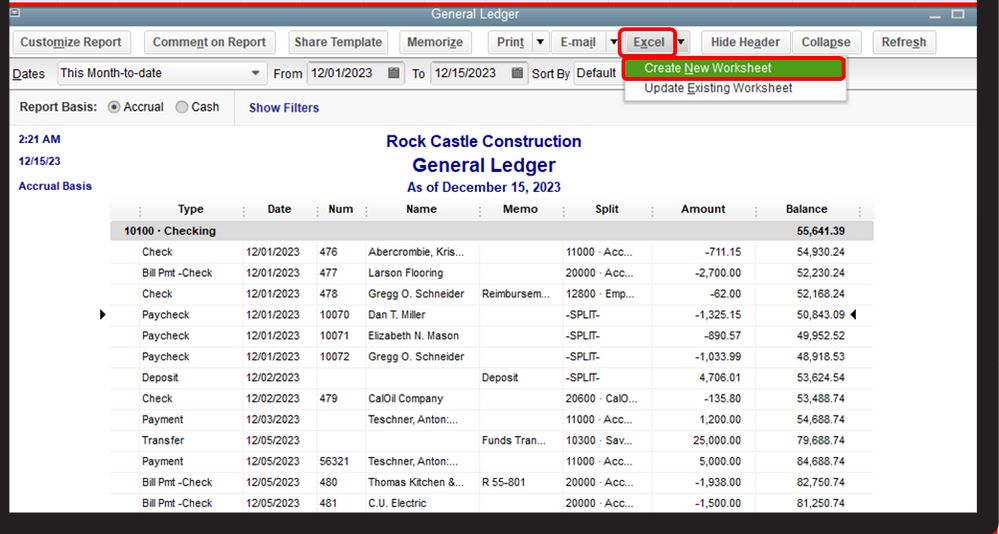Click the -2,700.00 amount cell
Screen dimensions: 999x534
717,273
